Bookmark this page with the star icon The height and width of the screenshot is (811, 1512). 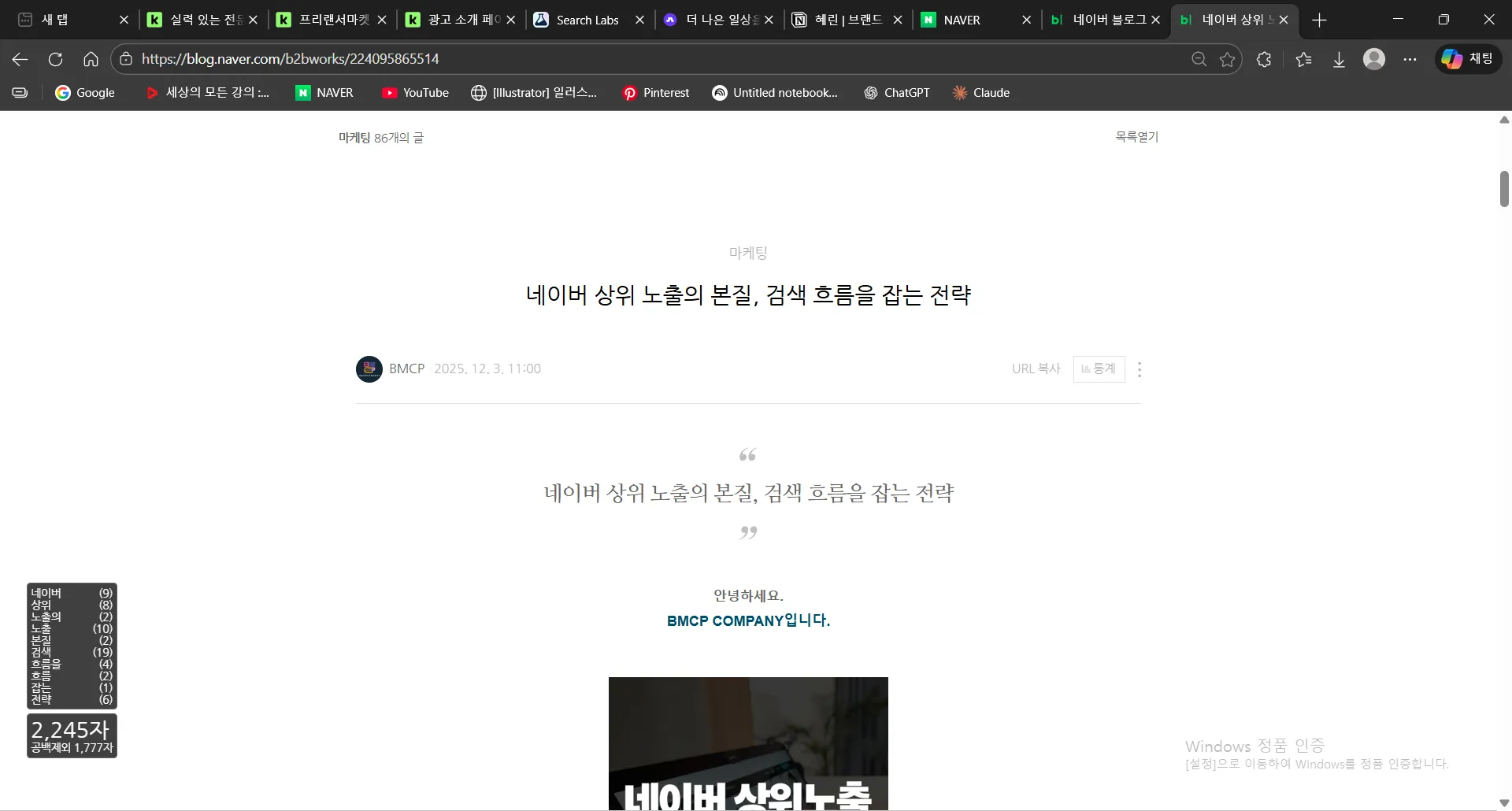tap(1227, 59)
